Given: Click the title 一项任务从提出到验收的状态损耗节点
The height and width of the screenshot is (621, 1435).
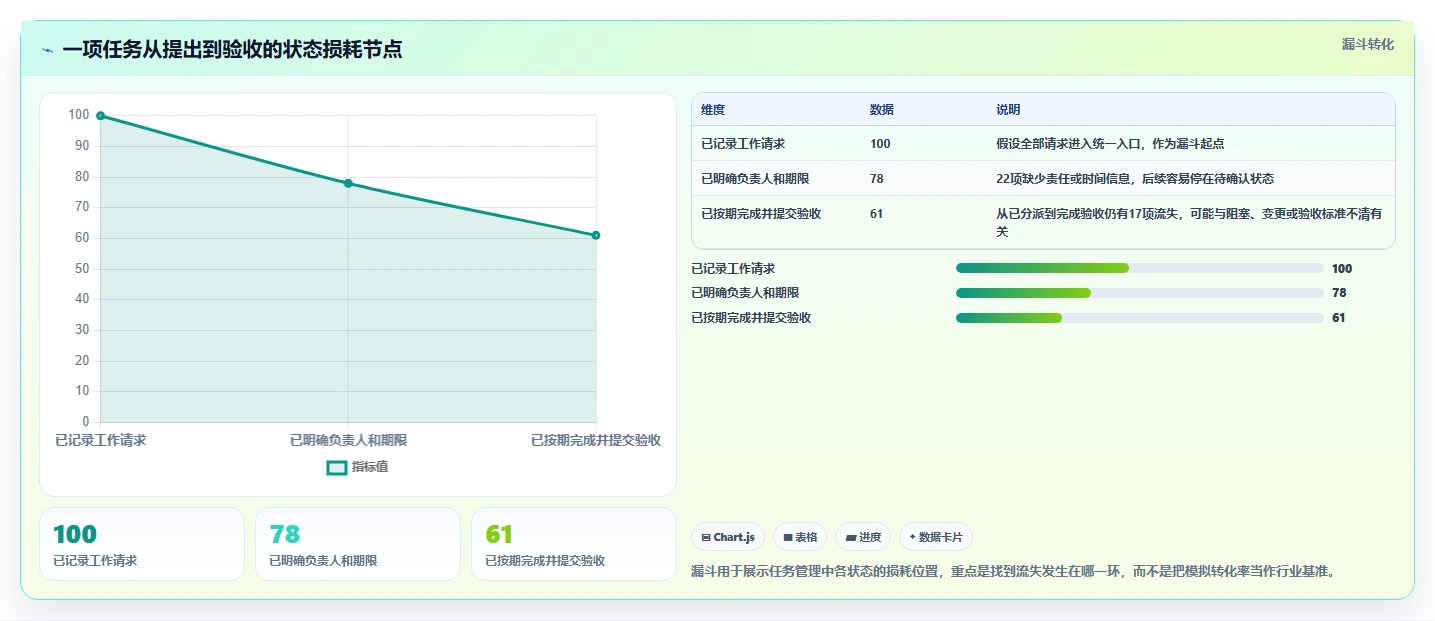Looking at the screenshot, I should [x=232, y=50].
